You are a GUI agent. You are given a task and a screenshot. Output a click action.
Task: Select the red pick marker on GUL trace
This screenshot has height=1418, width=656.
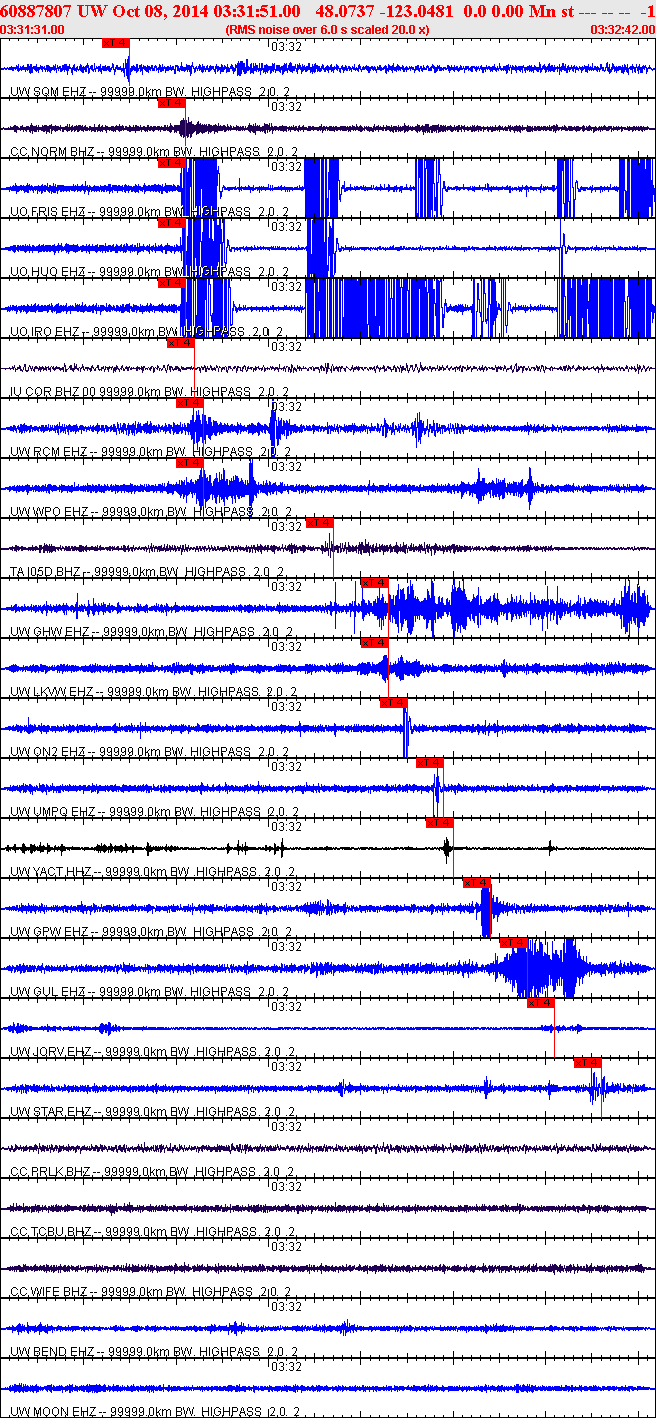coord(513,942)
